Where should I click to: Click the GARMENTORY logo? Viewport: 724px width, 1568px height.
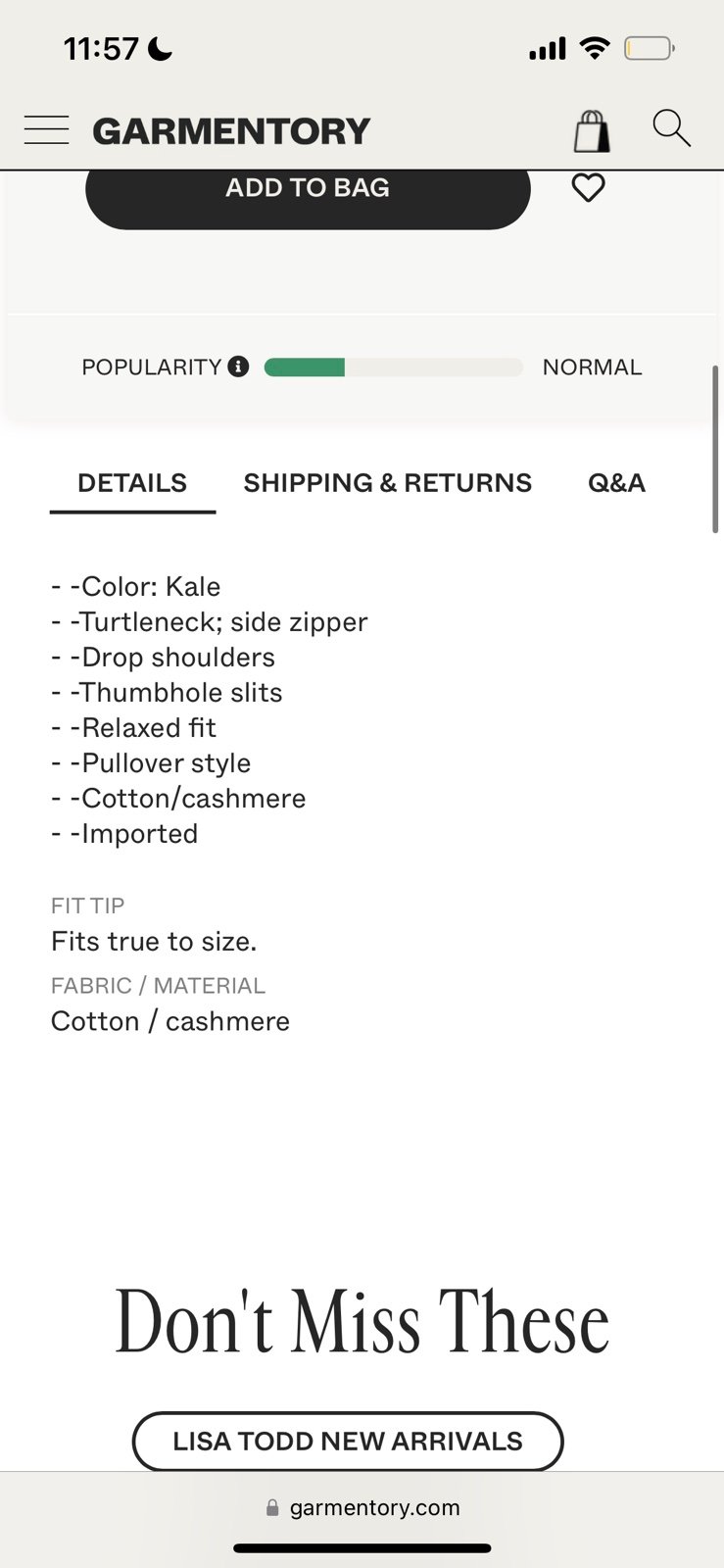pyautogui.click(x=232, y=131)
